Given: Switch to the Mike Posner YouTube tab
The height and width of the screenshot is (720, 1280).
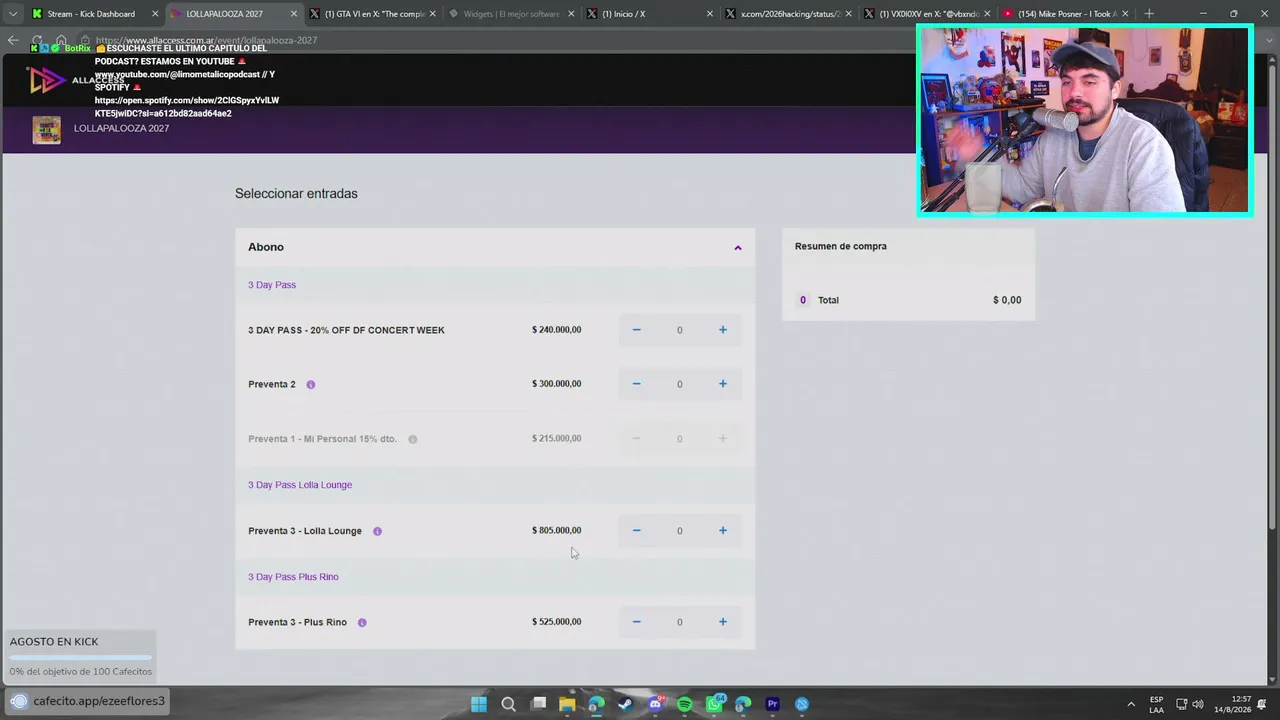Looking at the screenshot, I should point(1064,14).
